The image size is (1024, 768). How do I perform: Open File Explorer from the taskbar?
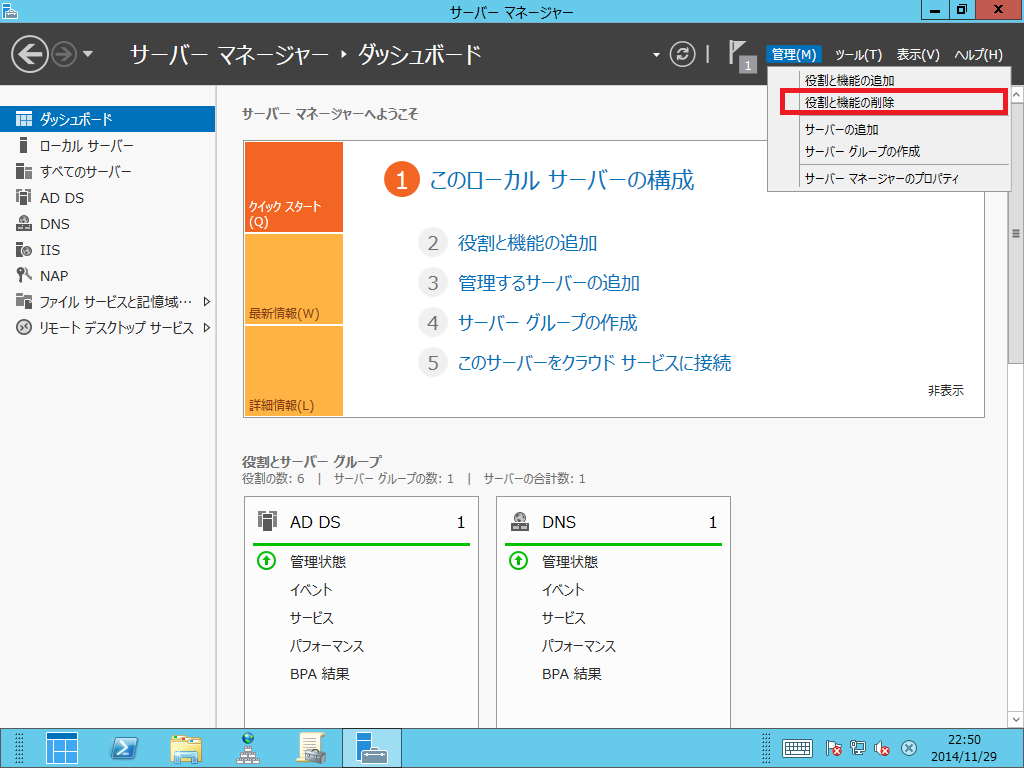(x=185, y=748)
